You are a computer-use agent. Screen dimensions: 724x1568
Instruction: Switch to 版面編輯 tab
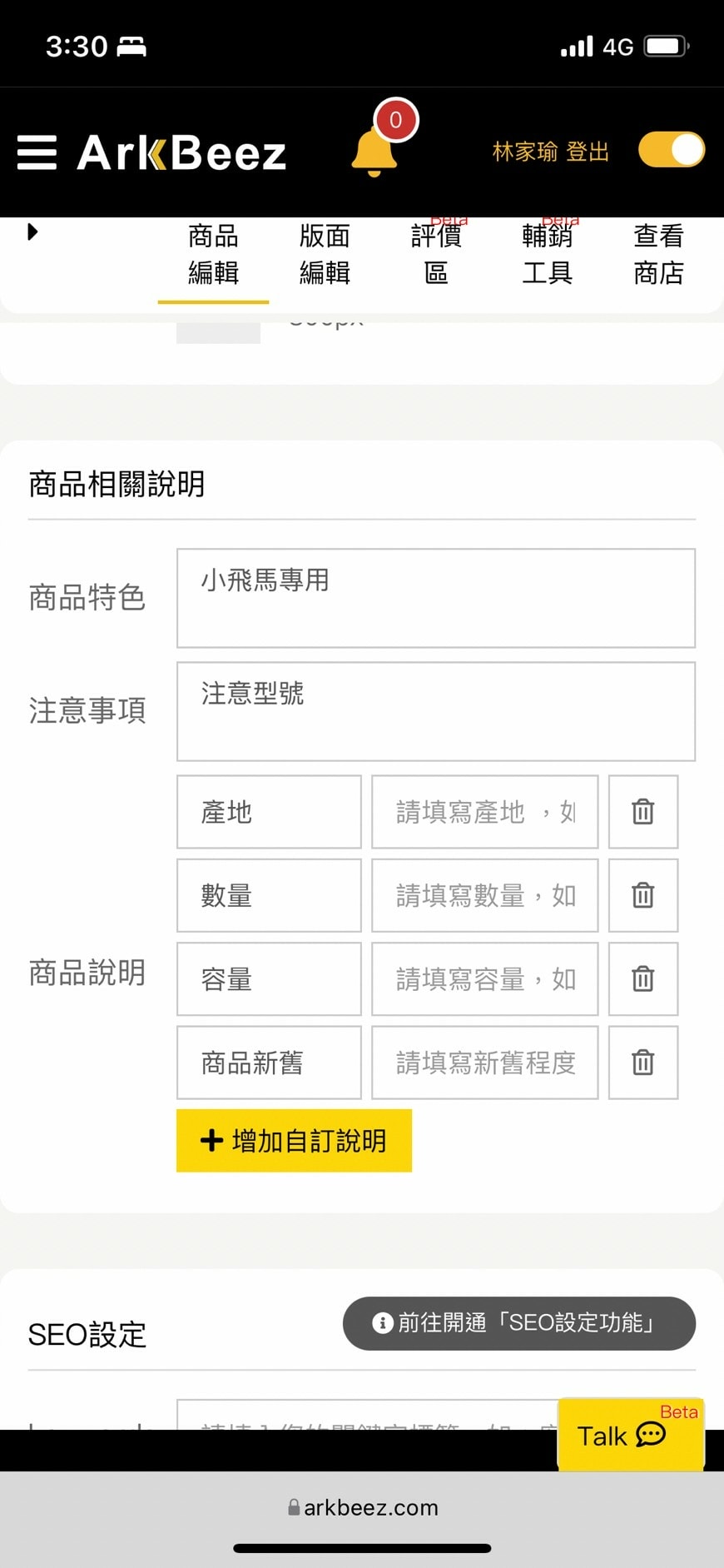pos(325,254)
